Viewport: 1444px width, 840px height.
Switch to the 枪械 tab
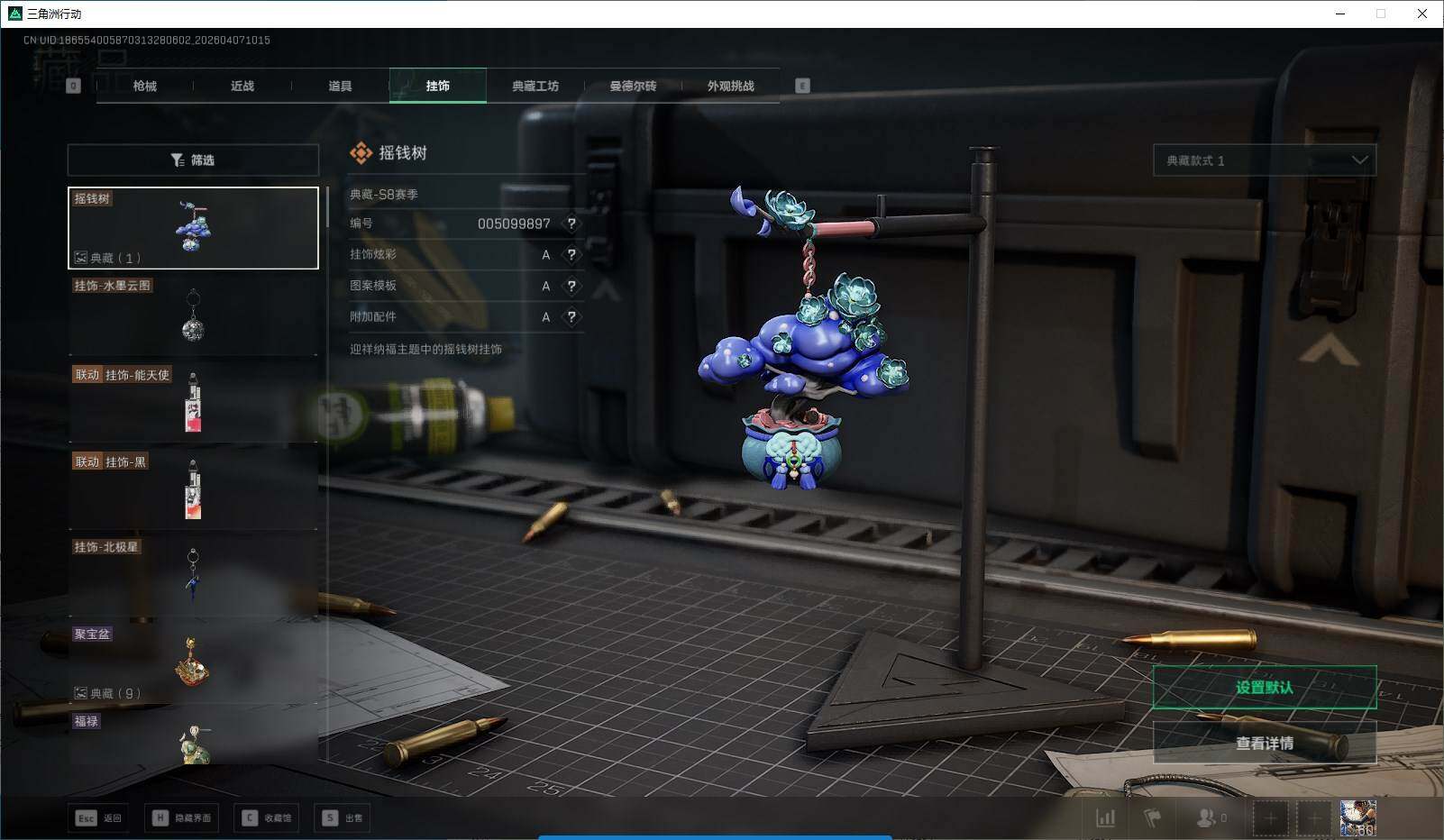tap(144, 86)
